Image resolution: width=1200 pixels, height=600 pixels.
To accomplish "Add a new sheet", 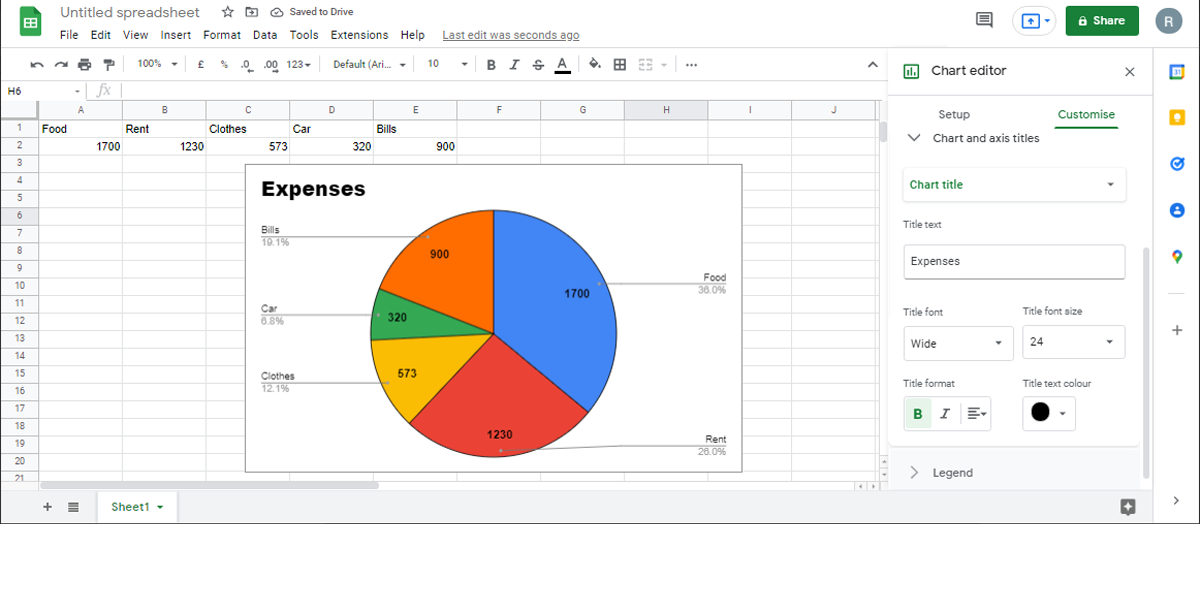I will [x=47, y=507].
